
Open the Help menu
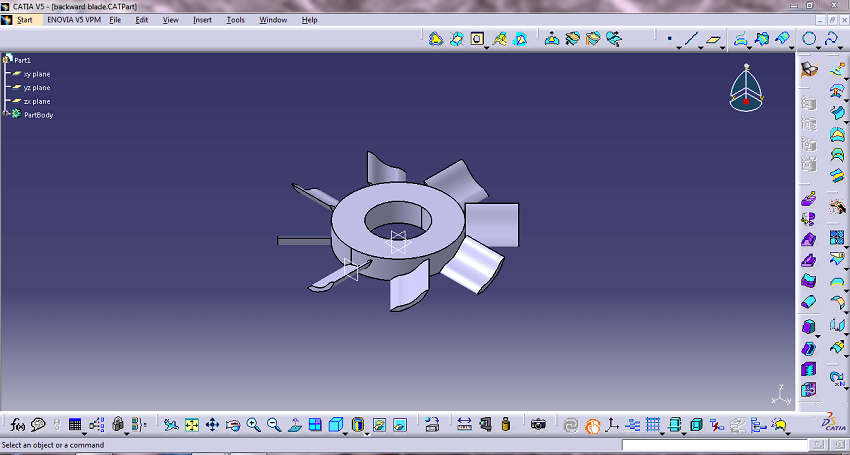[310, 20]
